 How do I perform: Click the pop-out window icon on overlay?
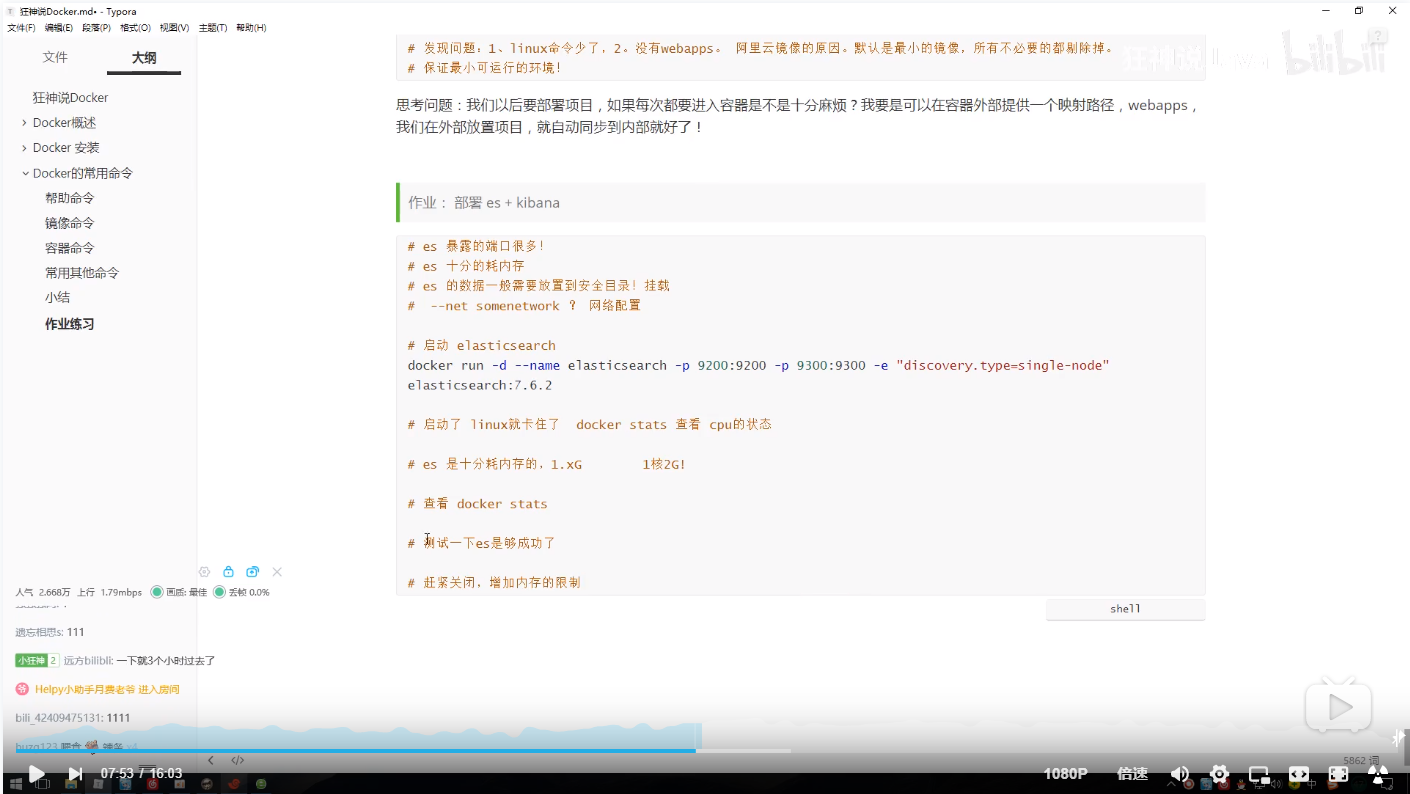[x=252, y=572]
